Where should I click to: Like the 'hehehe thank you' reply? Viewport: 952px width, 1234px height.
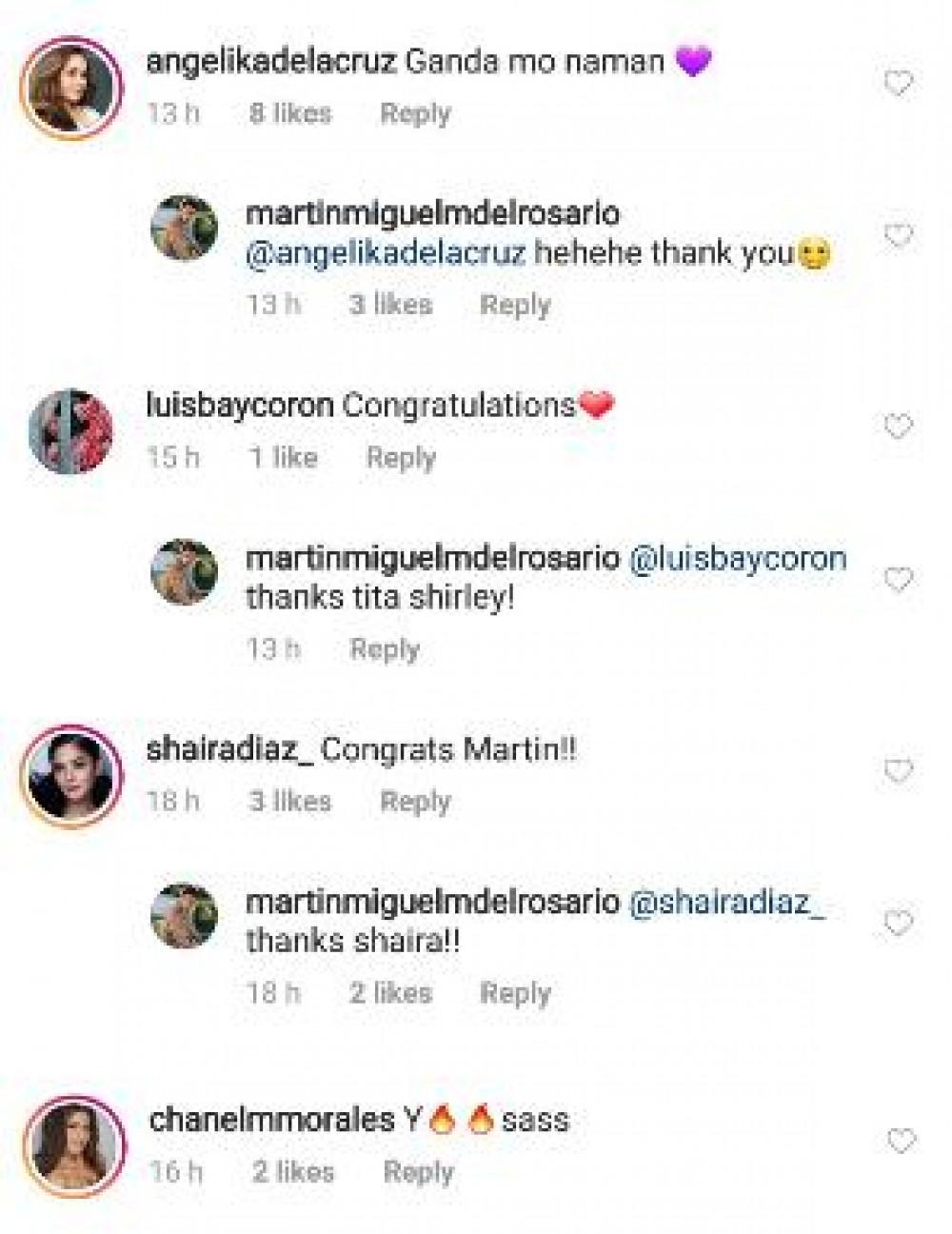coord(899,234)
